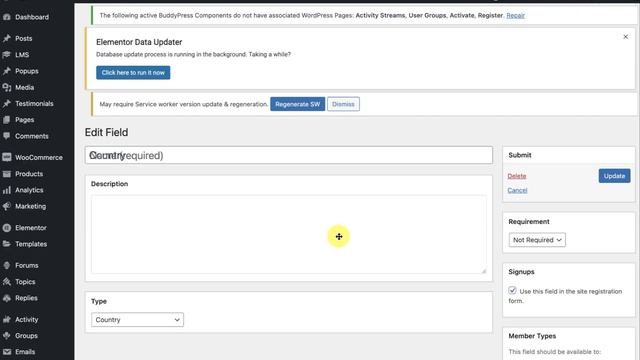Click the Topics icon in sidebar
The width and height of the screenshot is (640, 360).
(x=7, y=282)
